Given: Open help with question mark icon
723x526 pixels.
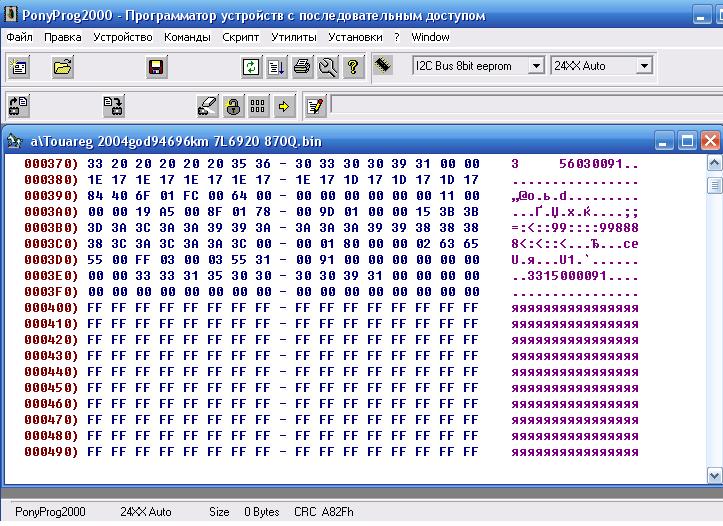Looking at the screenshot, I should [x=353, y=67].
